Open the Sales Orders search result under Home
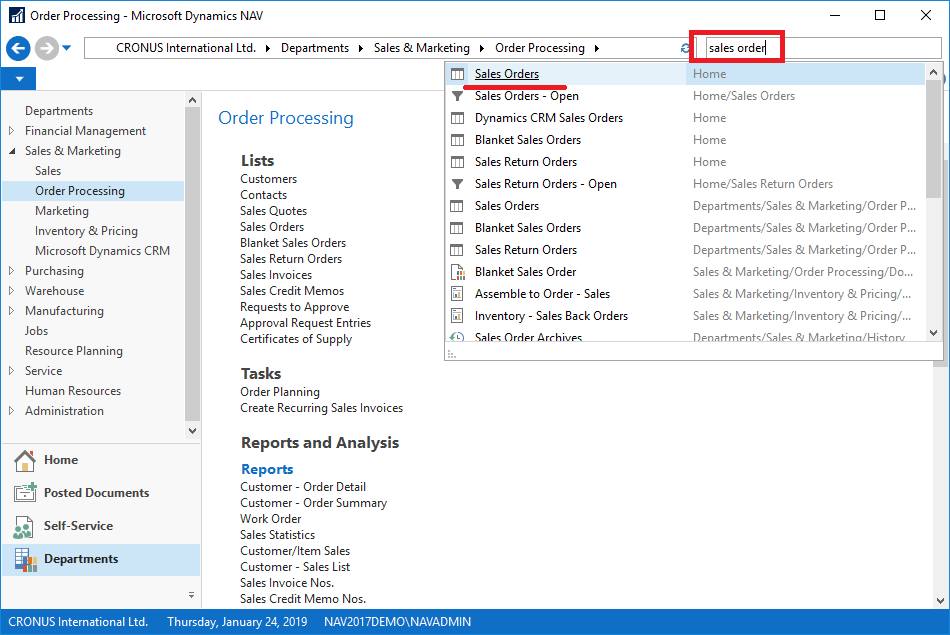The height and width of the screenshot is (635, 950). pos(507,74)
